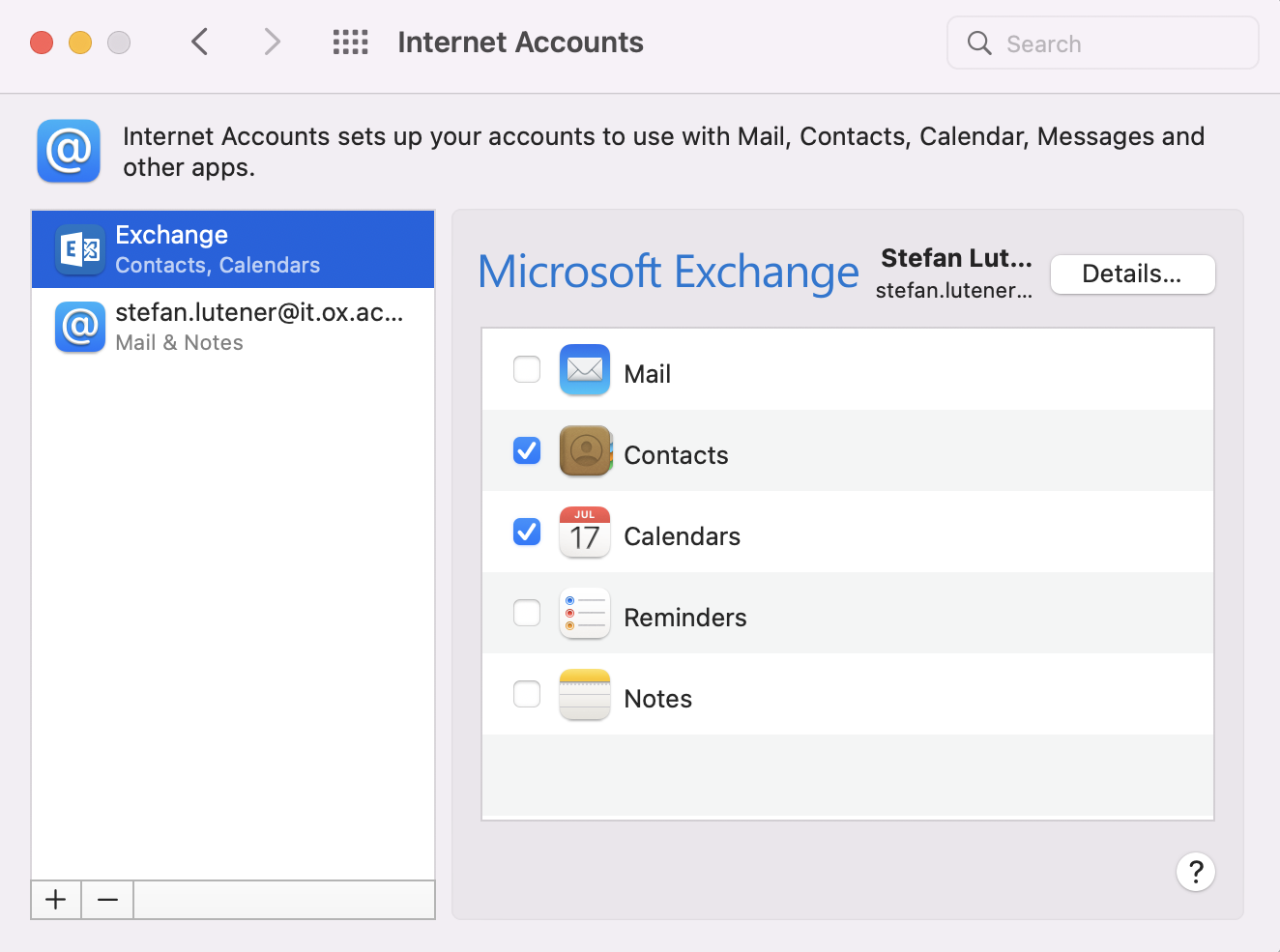1280x952 pixels.
Task: Go back with the left chevron
Action: coord(200,43)
